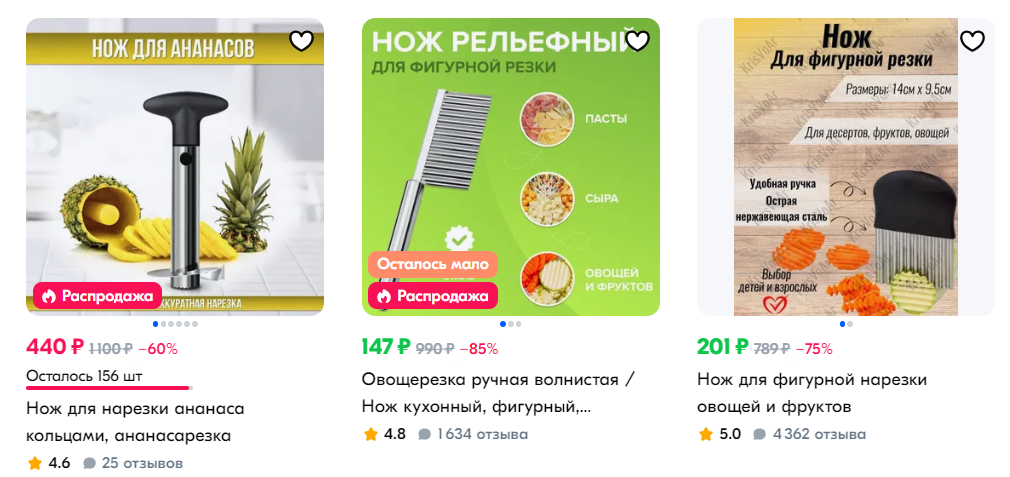Open 1 634 отзыва reviews

point(473,435)
